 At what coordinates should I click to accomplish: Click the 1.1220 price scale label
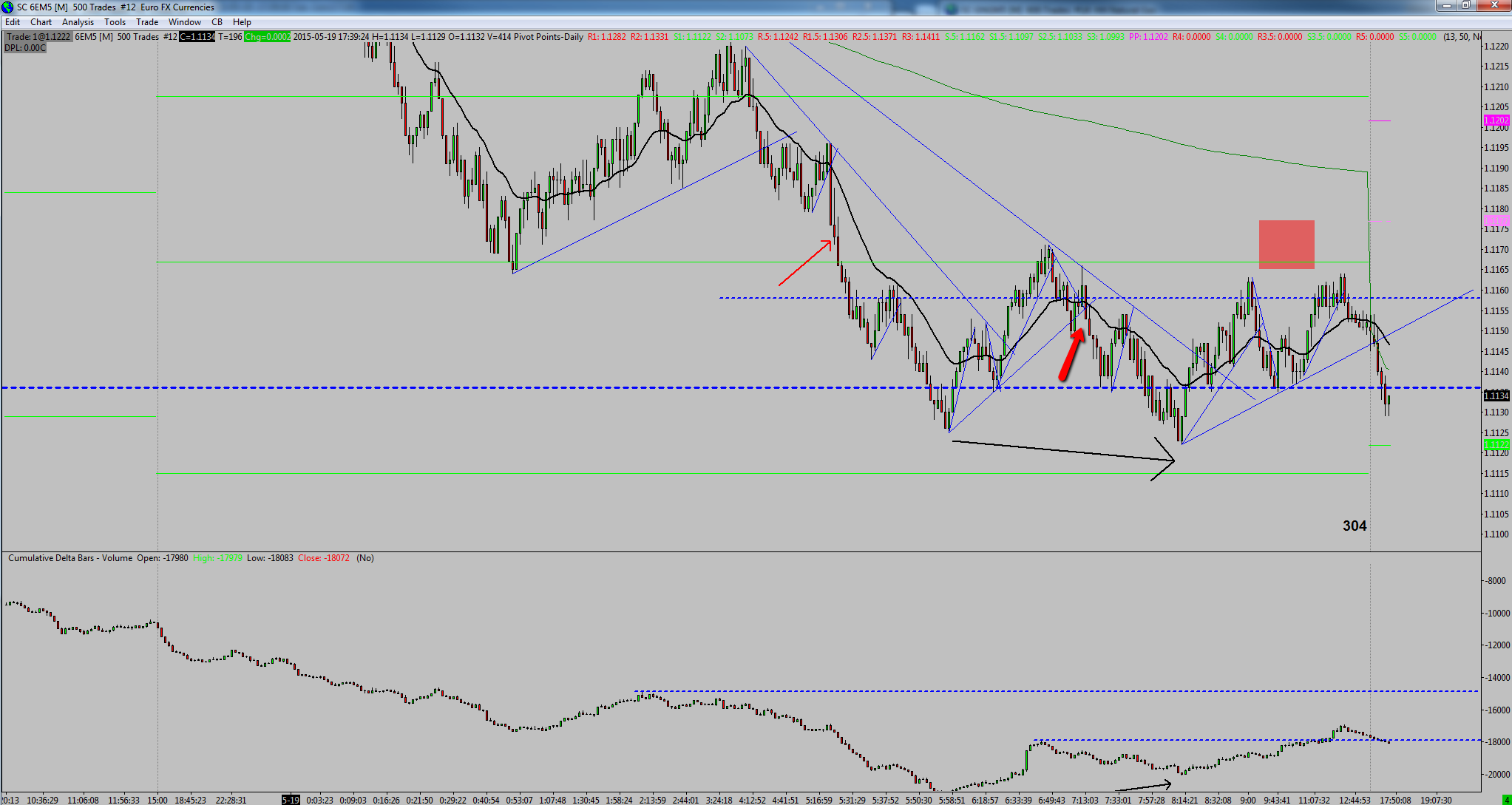coord(1496,46)
